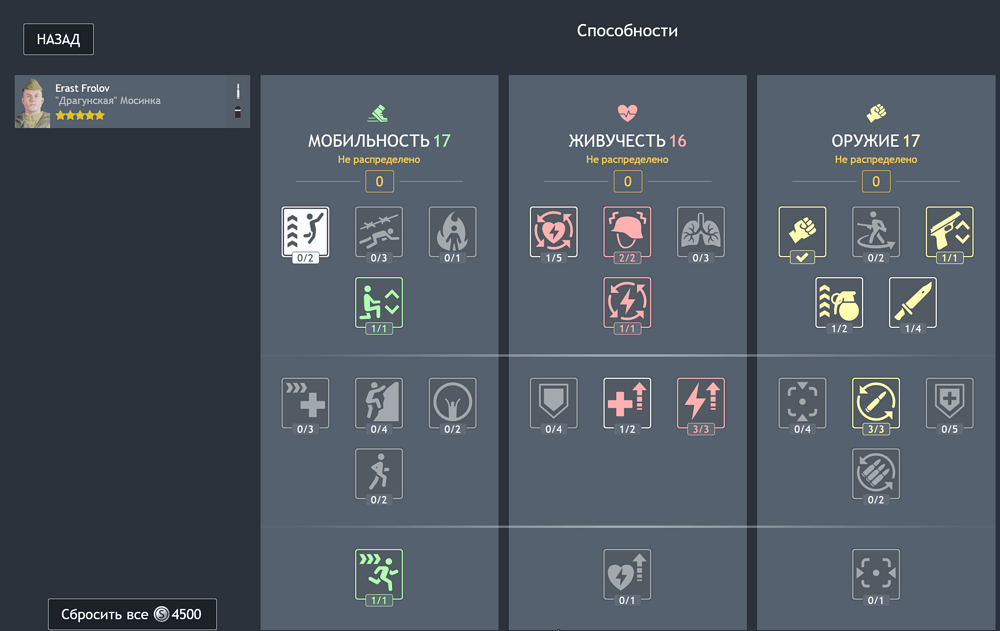Select Erast Frolov soldier card
Viewport: 1000px width, 631px height.
tap(133, 102)
